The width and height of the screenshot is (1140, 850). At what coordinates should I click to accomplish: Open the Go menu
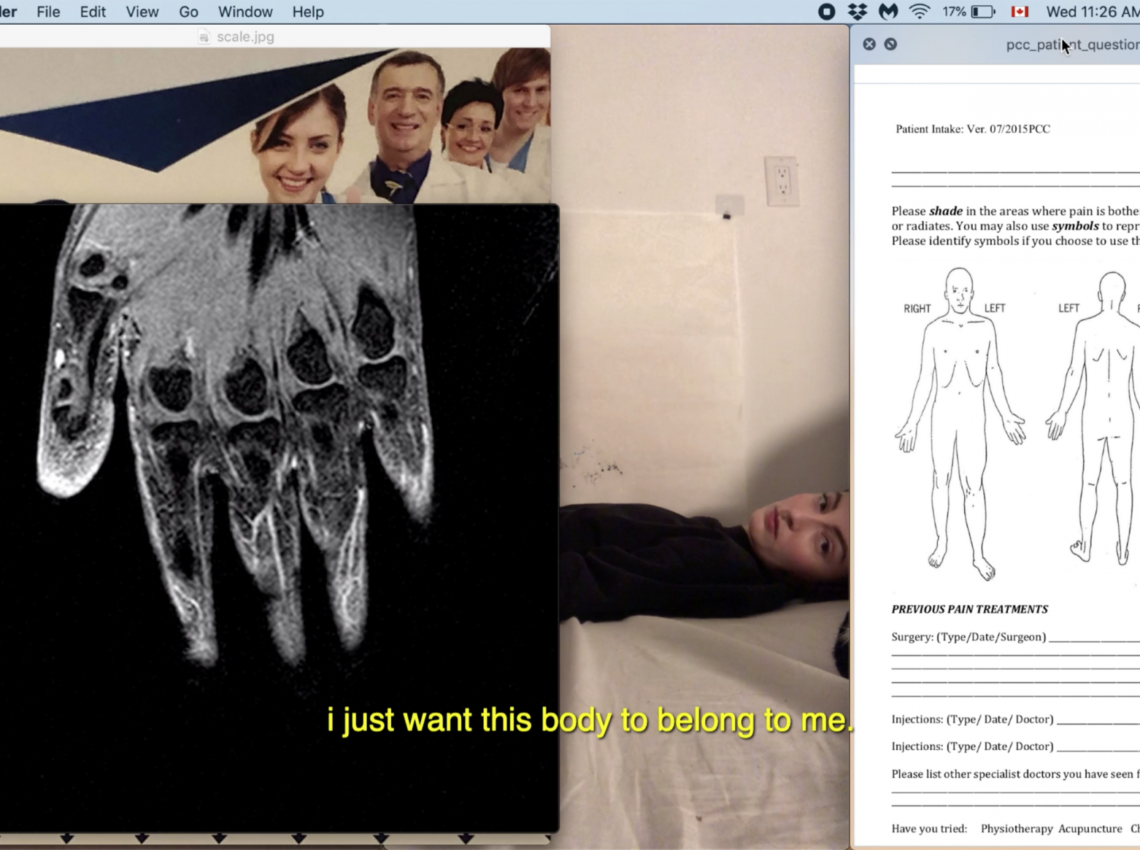coord(189,12)
